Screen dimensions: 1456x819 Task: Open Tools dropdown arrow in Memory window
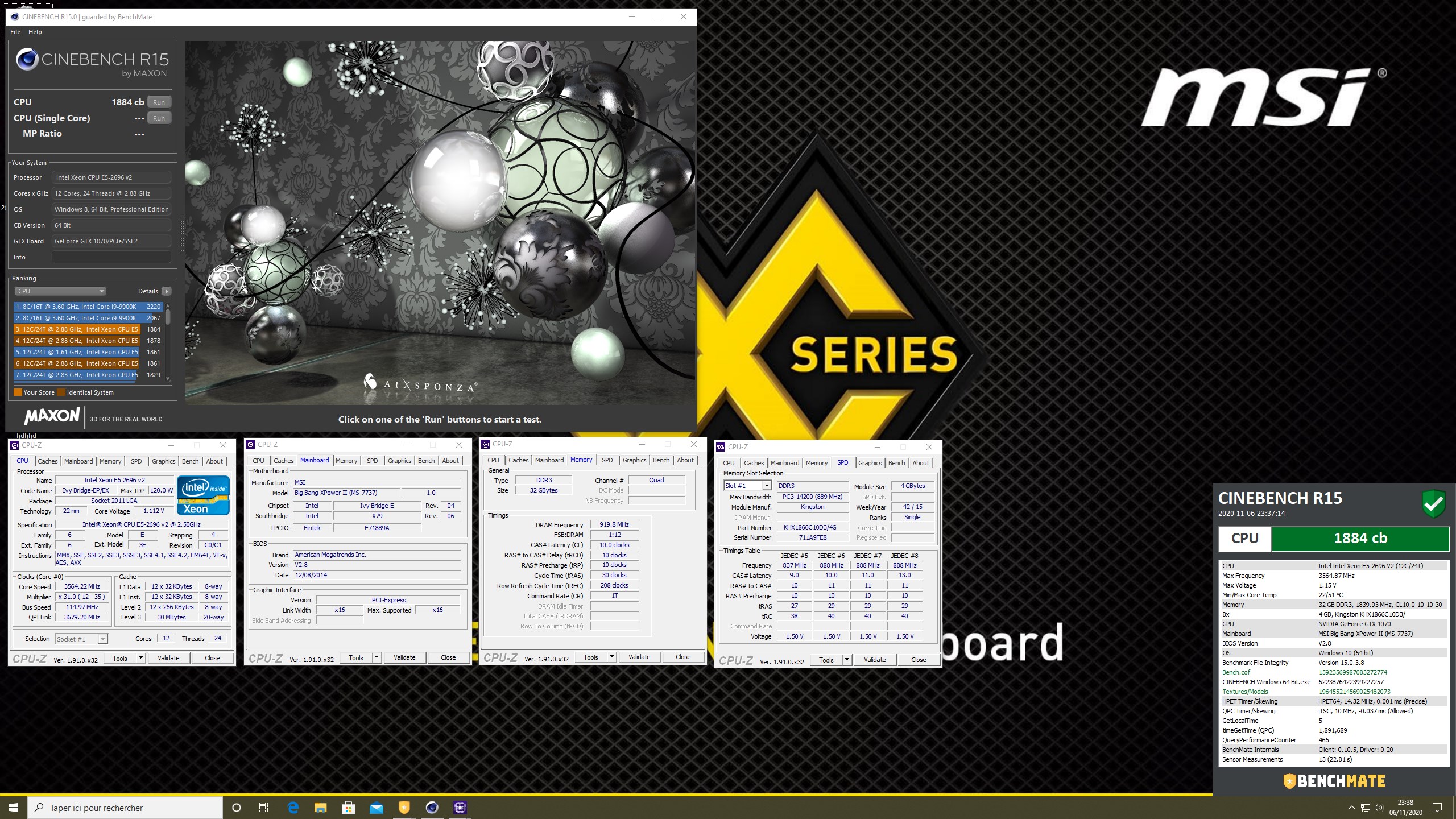point(611,657)
